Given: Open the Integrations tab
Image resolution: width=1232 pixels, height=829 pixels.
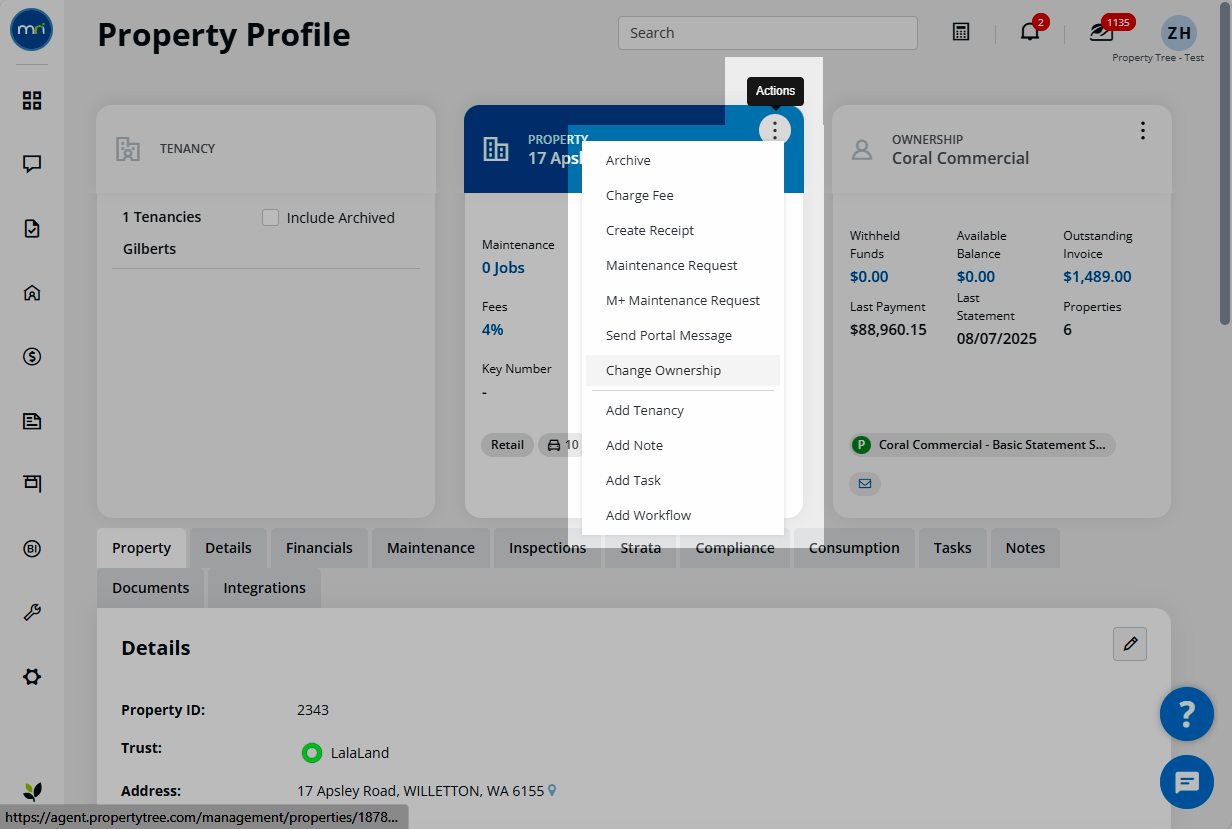Looking at the screenshot, I should 264,588.
